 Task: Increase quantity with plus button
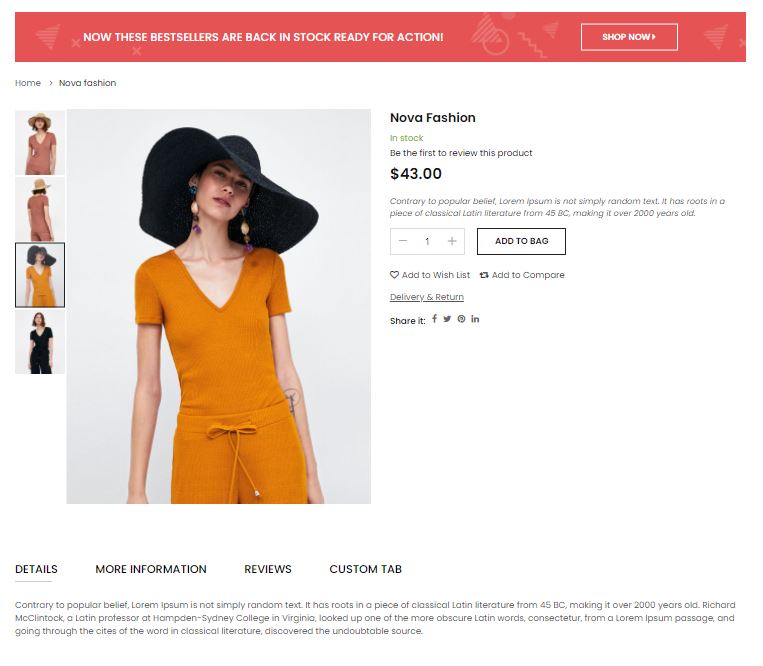pos(452,241)
